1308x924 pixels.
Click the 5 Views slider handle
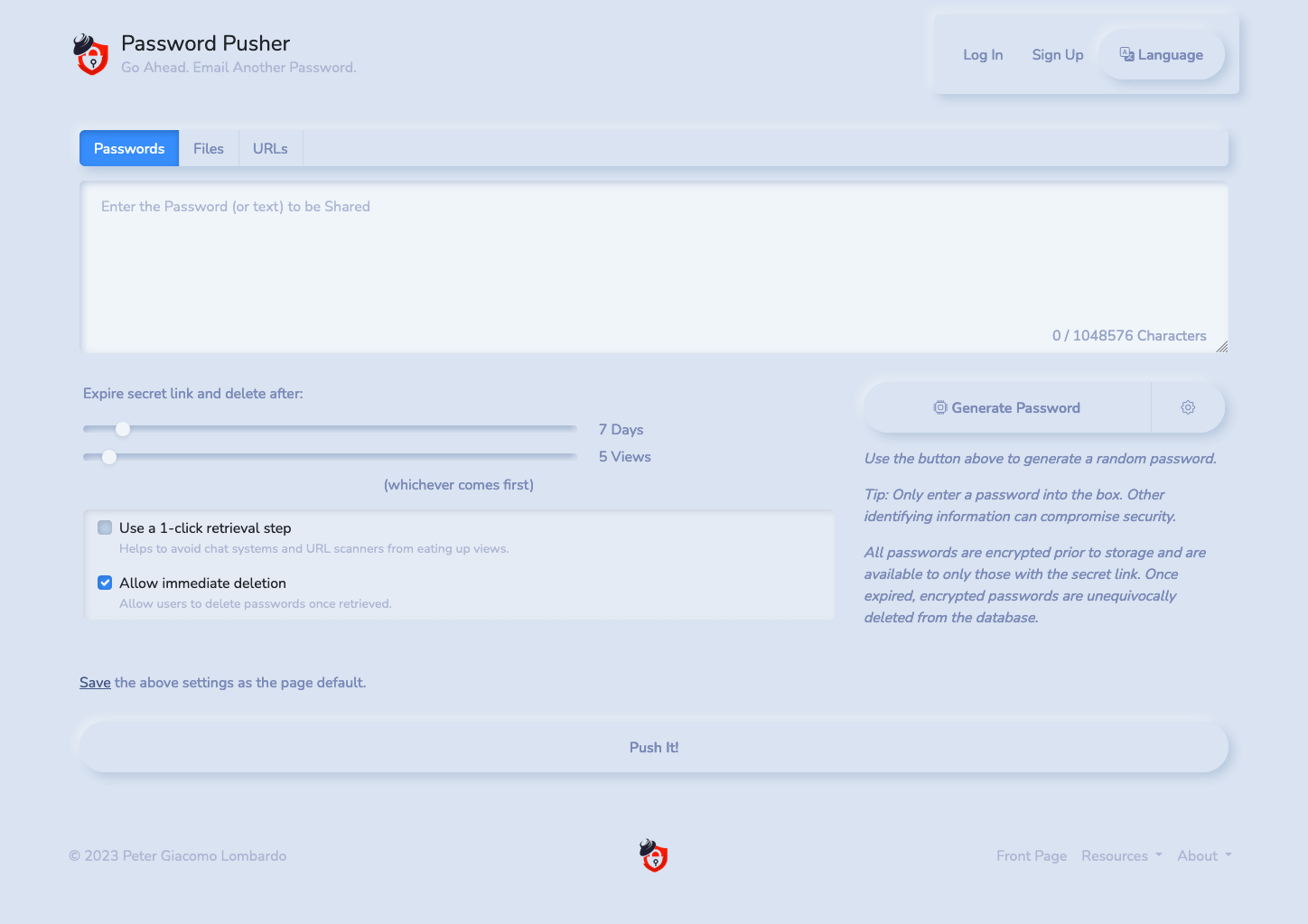(109, 457)
